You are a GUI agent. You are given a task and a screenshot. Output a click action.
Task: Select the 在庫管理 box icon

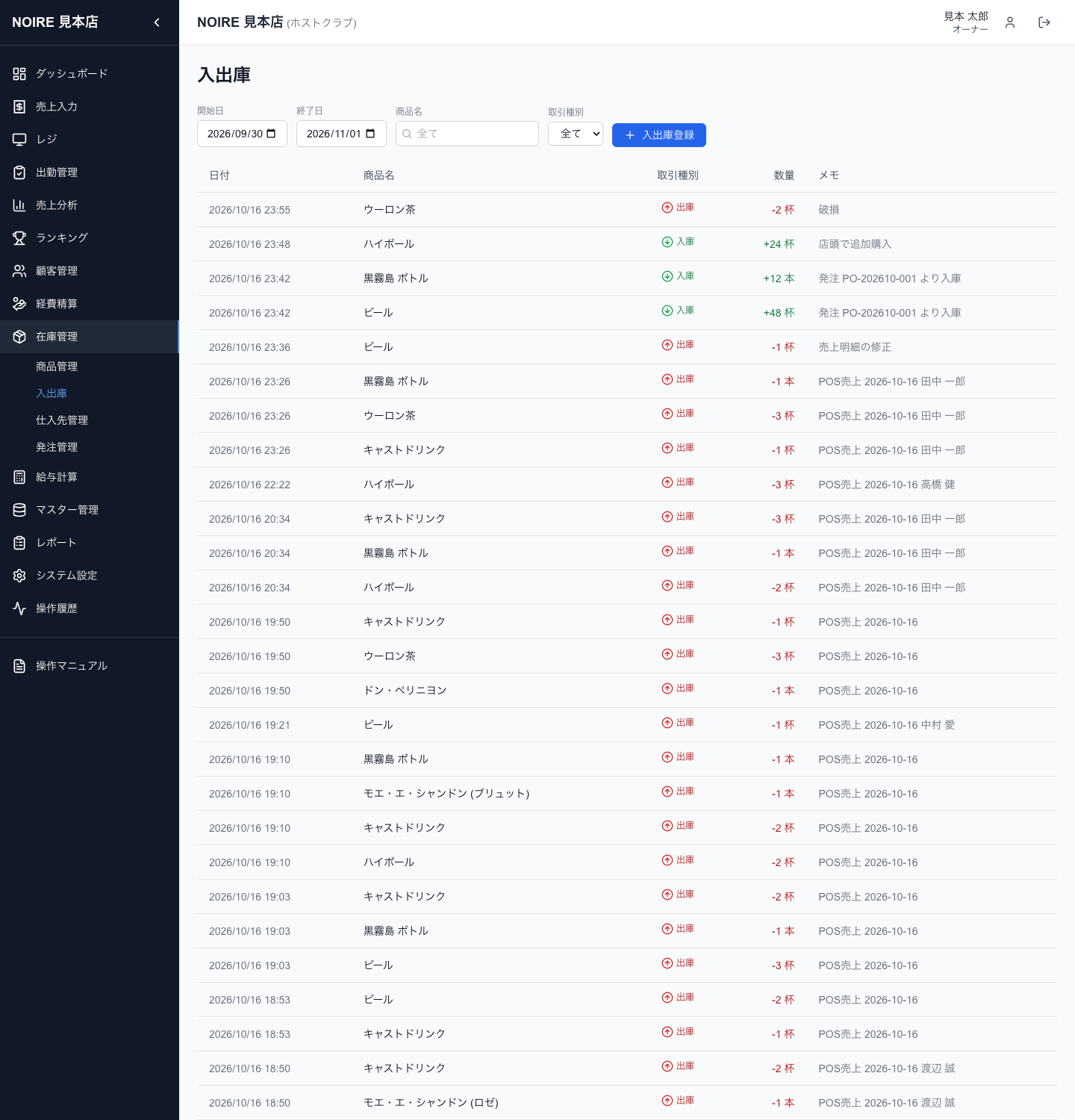[x=19, y=337]
